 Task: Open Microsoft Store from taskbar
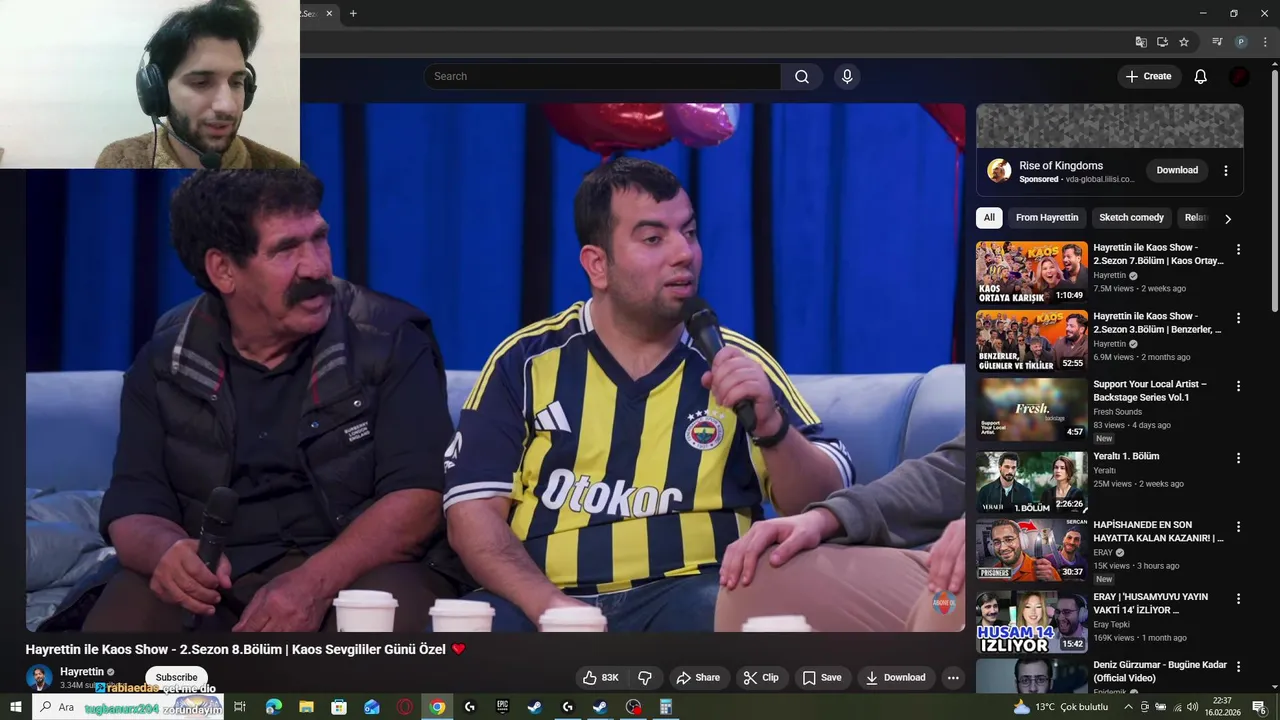(339, 707)
